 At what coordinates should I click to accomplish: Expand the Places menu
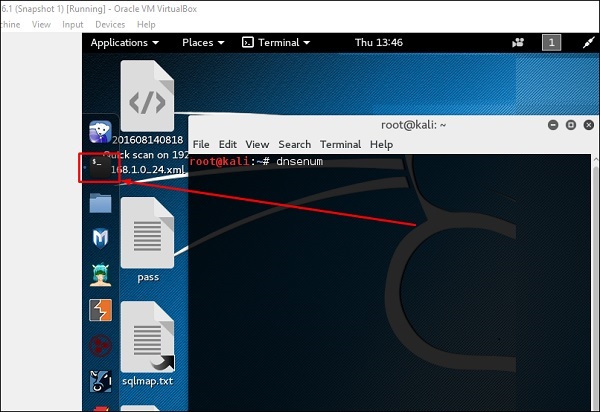203,42
